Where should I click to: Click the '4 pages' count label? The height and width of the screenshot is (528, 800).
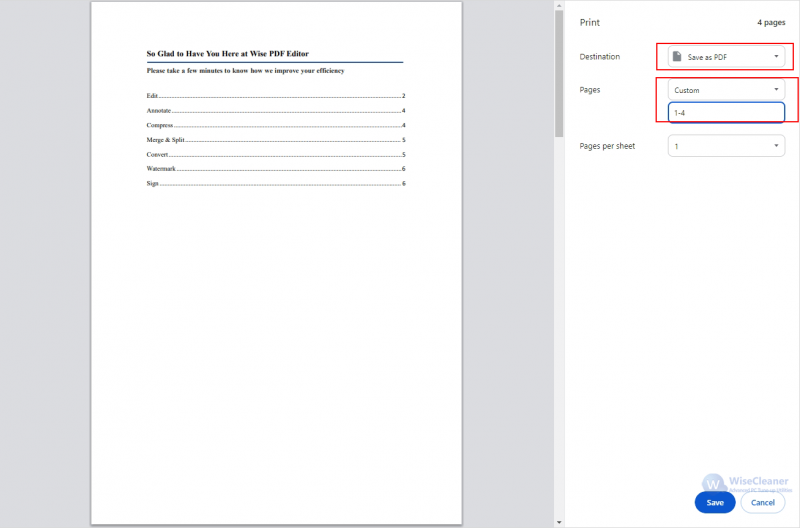(771, 22)
